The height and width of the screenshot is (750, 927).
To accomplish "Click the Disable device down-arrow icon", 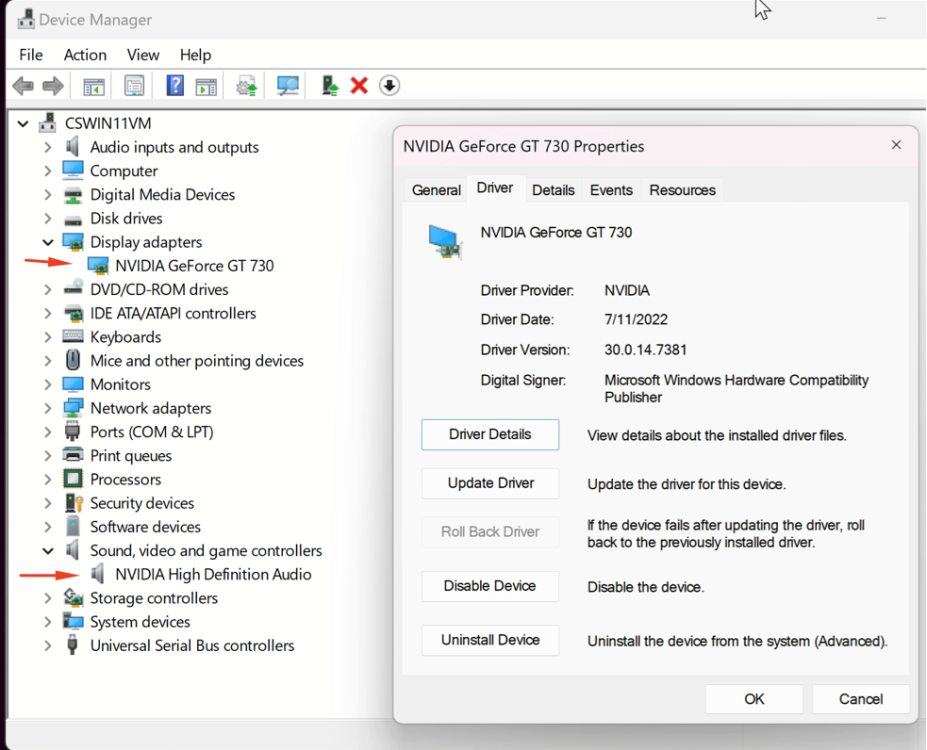I will (389, 86).
